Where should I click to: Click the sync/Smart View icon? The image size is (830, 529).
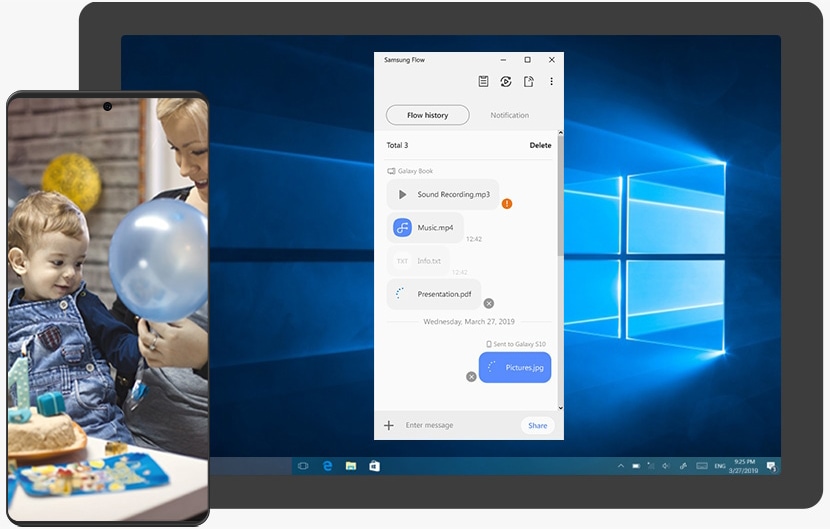(506, 82)
